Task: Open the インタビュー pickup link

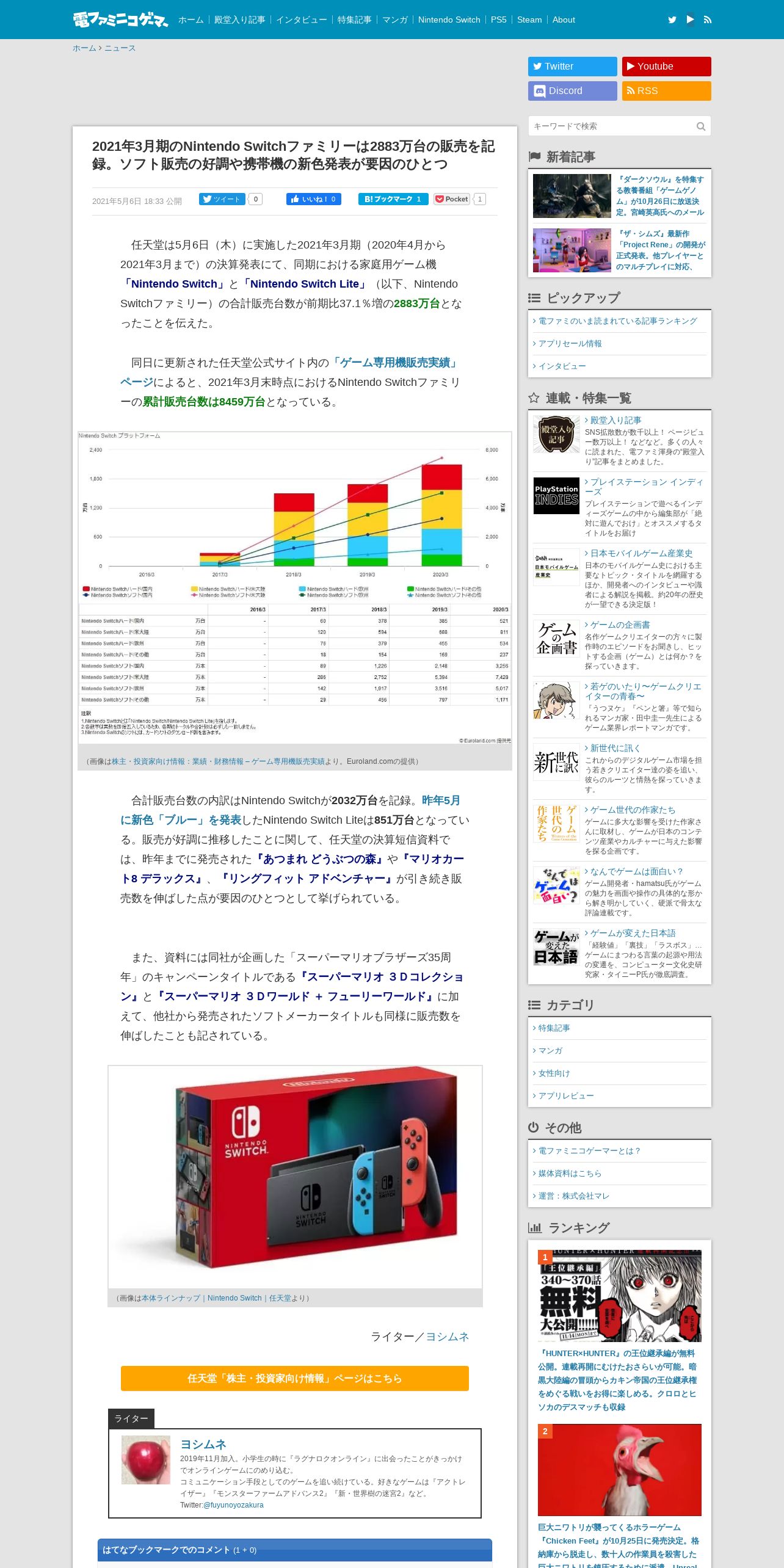Action: 562,366
